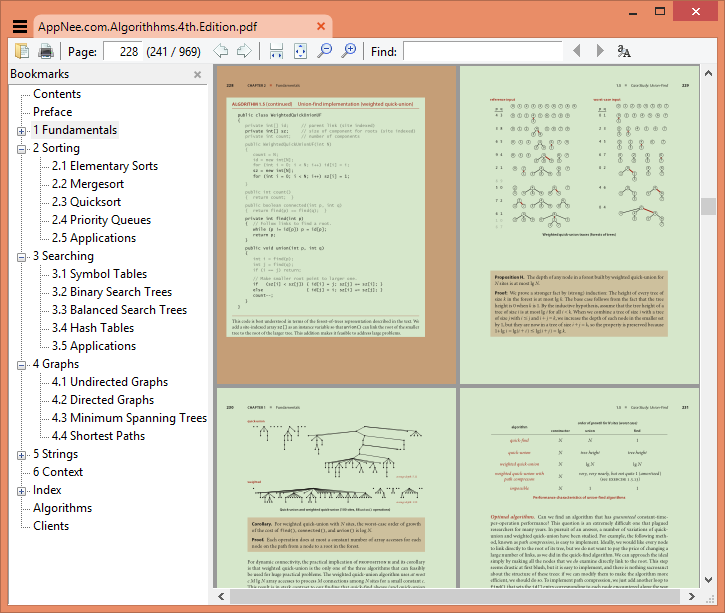Jump to 3.2 Binary Search Trees
Screen dimensions: 725x613
tap(112, 292)
